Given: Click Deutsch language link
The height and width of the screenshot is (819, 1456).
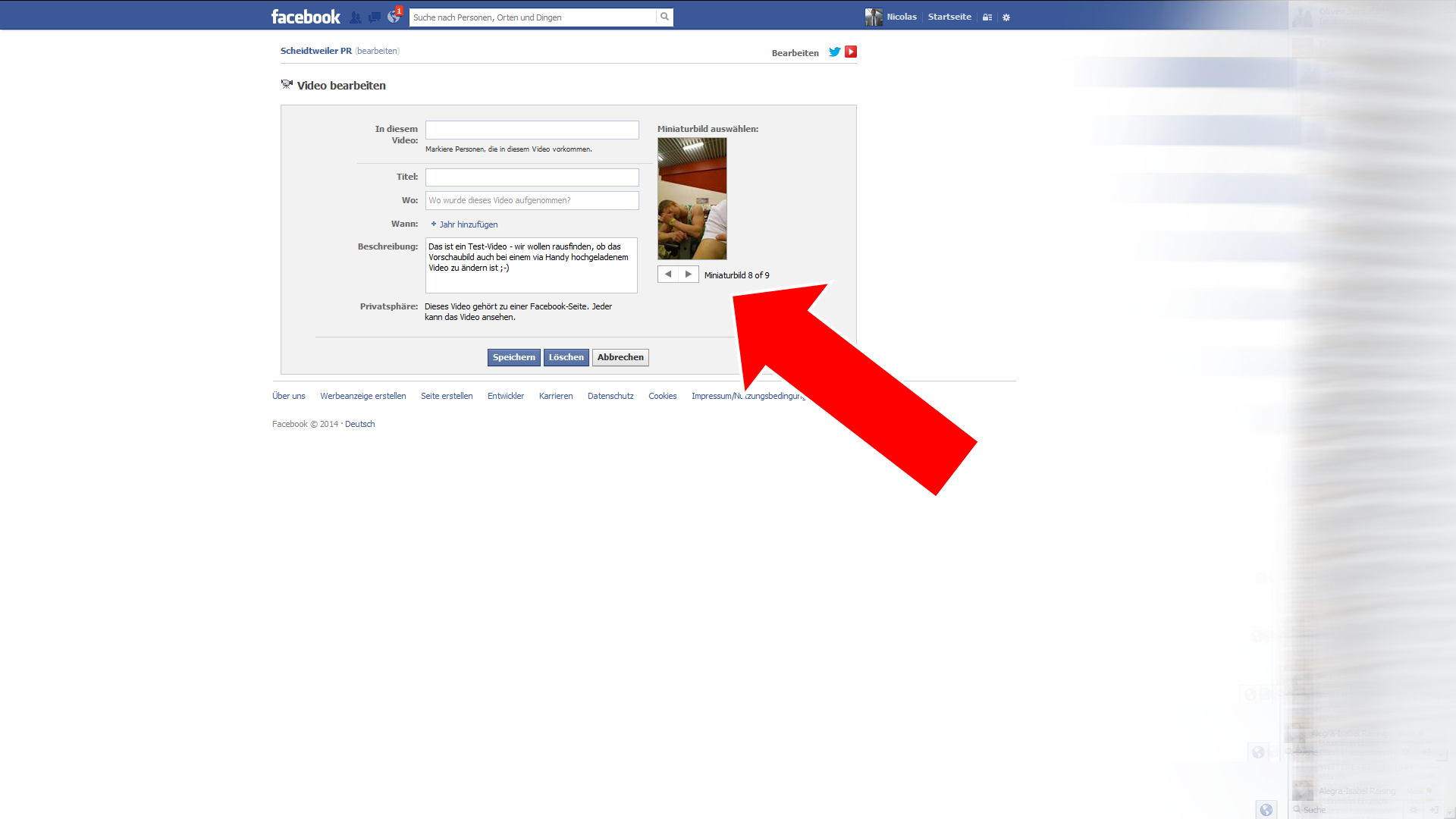Looking at the screenshot, I should [x=360, y=424].
